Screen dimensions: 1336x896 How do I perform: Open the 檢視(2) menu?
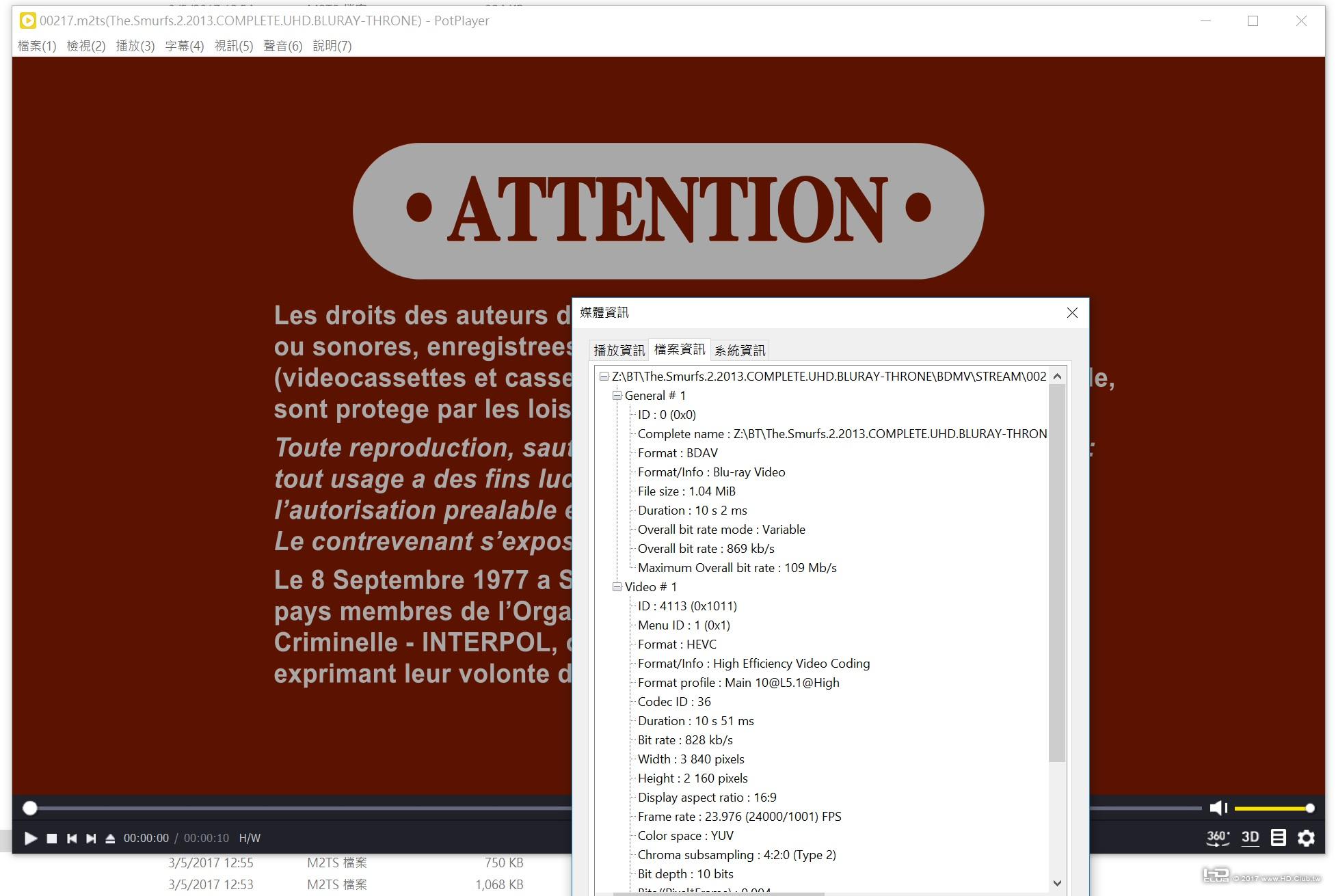click(x=86, y=46)
